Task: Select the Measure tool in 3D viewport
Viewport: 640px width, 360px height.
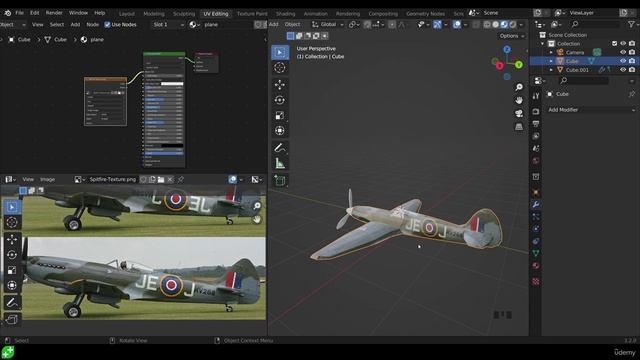Action: click(x=280, y=163)
